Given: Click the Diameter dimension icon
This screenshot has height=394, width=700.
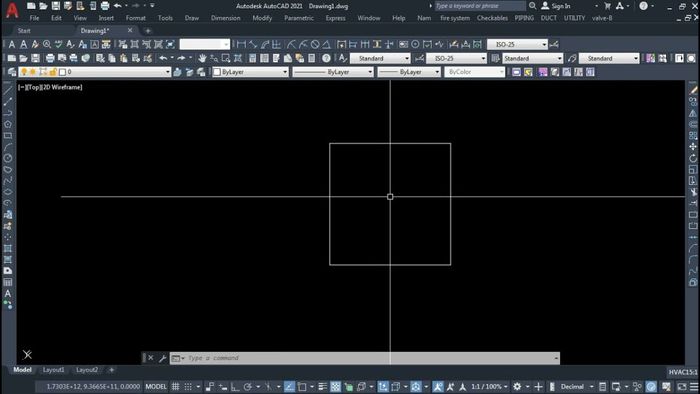Looking at the screenshot, I should point(315,44).
